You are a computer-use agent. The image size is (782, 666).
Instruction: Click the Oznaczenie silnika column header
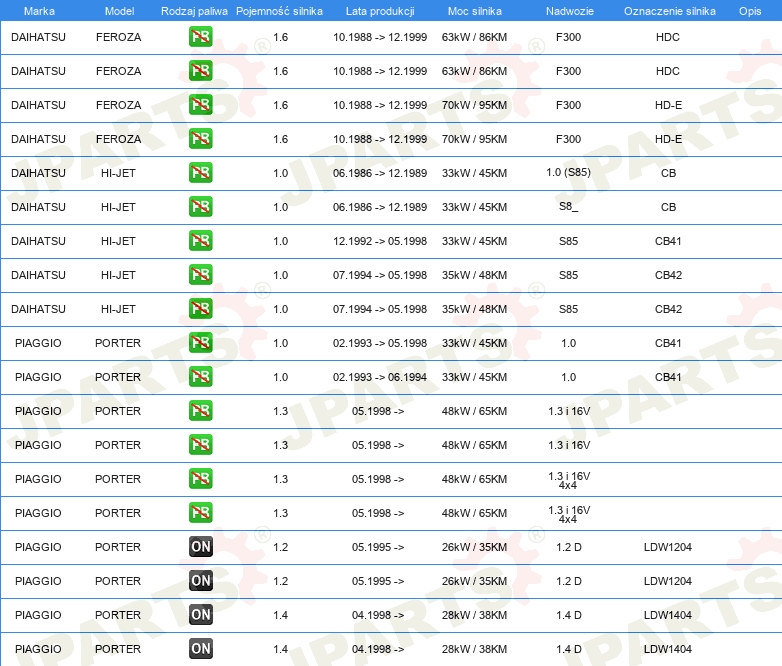[x=669, y=10]
